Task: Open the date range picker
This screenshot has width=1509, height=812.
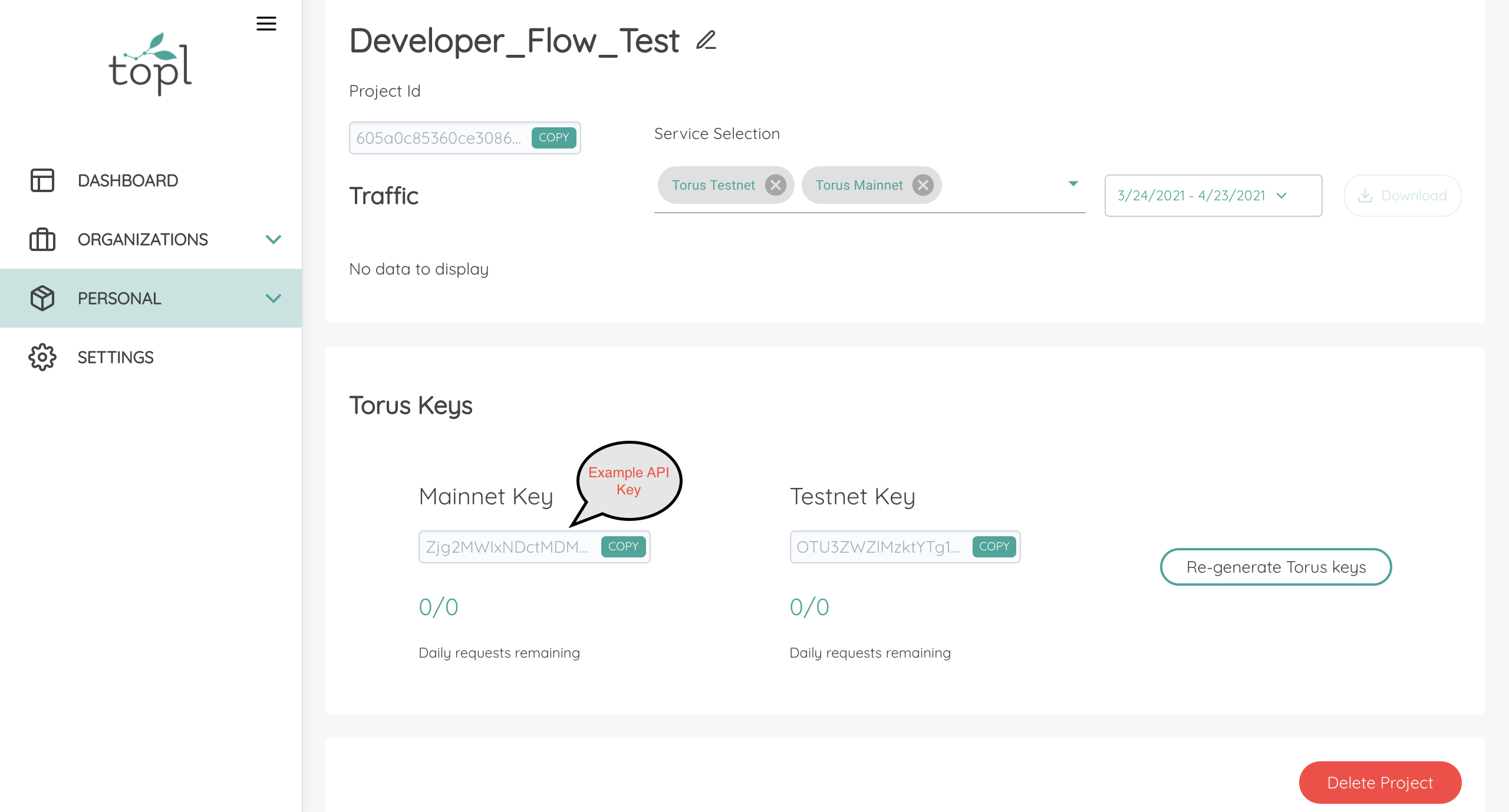Action: tap(1213, 196)
